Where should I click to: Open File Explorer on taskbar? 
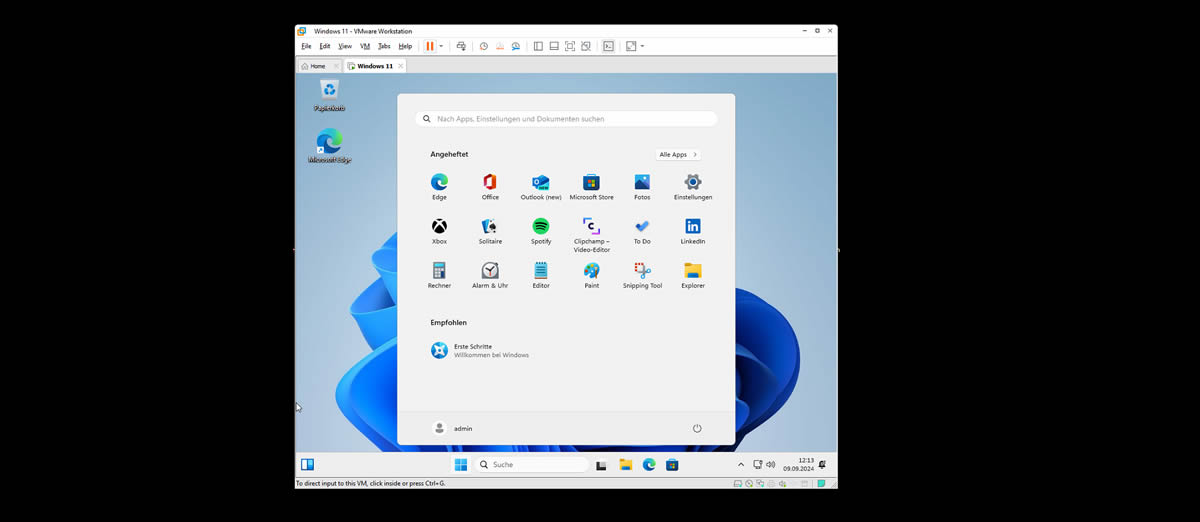(x=625, y=465)
